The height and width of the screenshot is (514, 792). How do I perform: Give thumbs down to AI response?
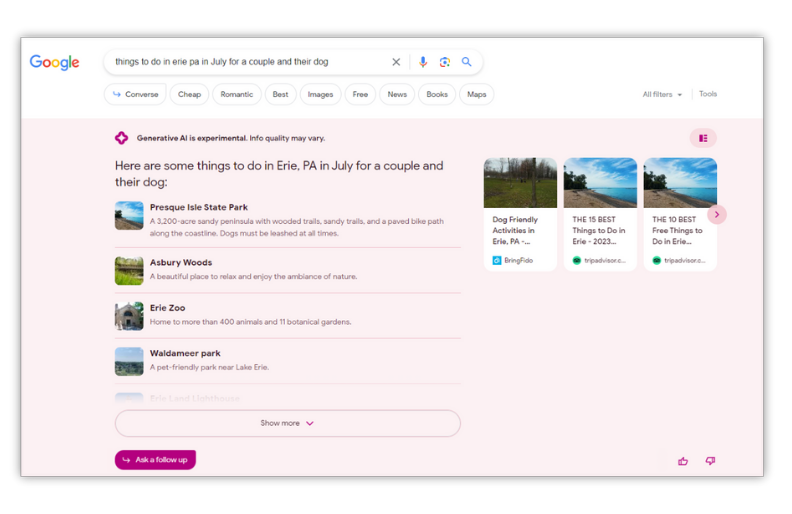click(x=710, y=461)
